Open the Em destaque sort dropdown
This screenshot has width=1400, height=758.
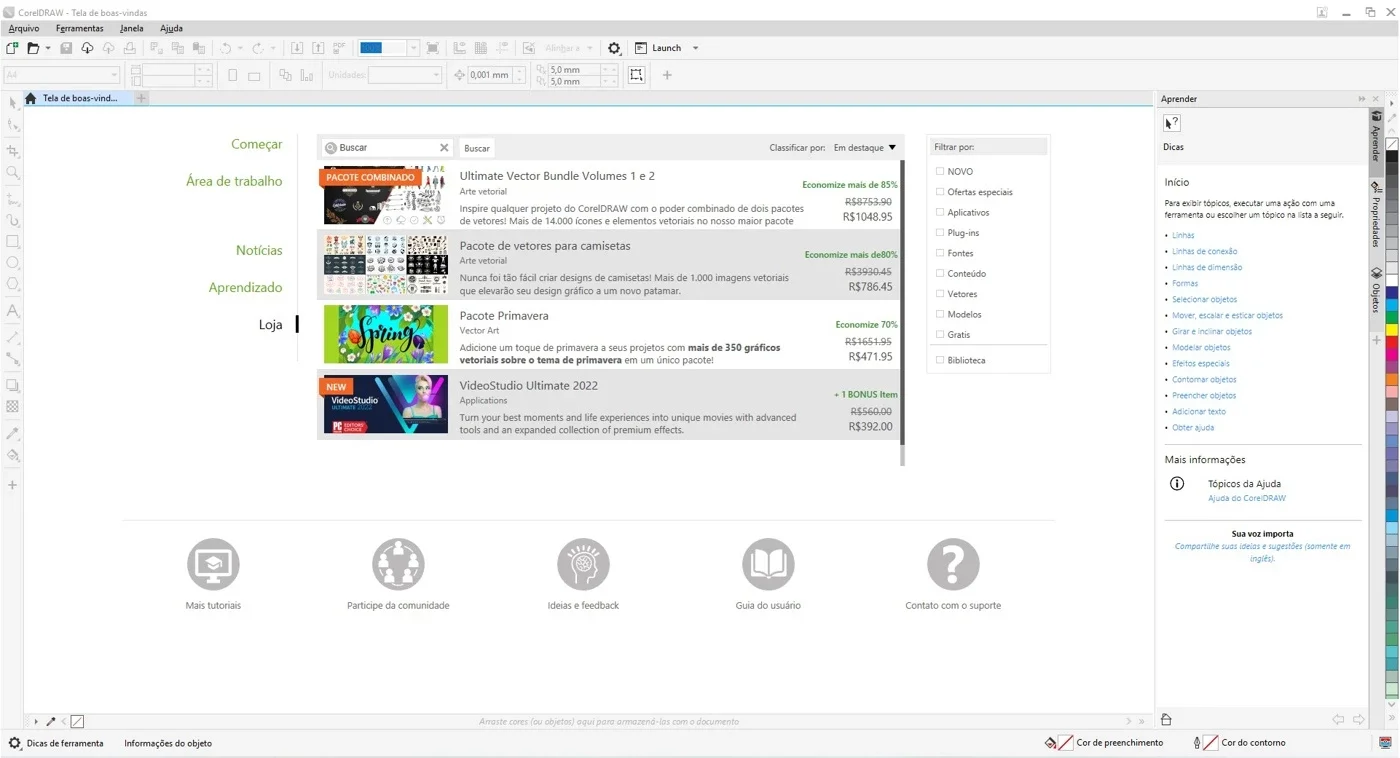(x=865, y=148)
